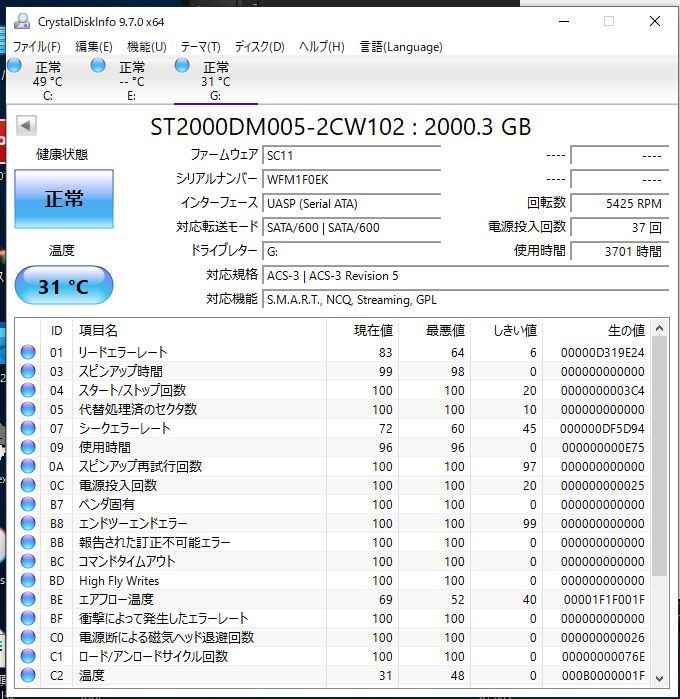Screen dimensions: 680x699
Task: Click the status icon for スタート/ストップ回数 row
Action: (x=28, y=390)
